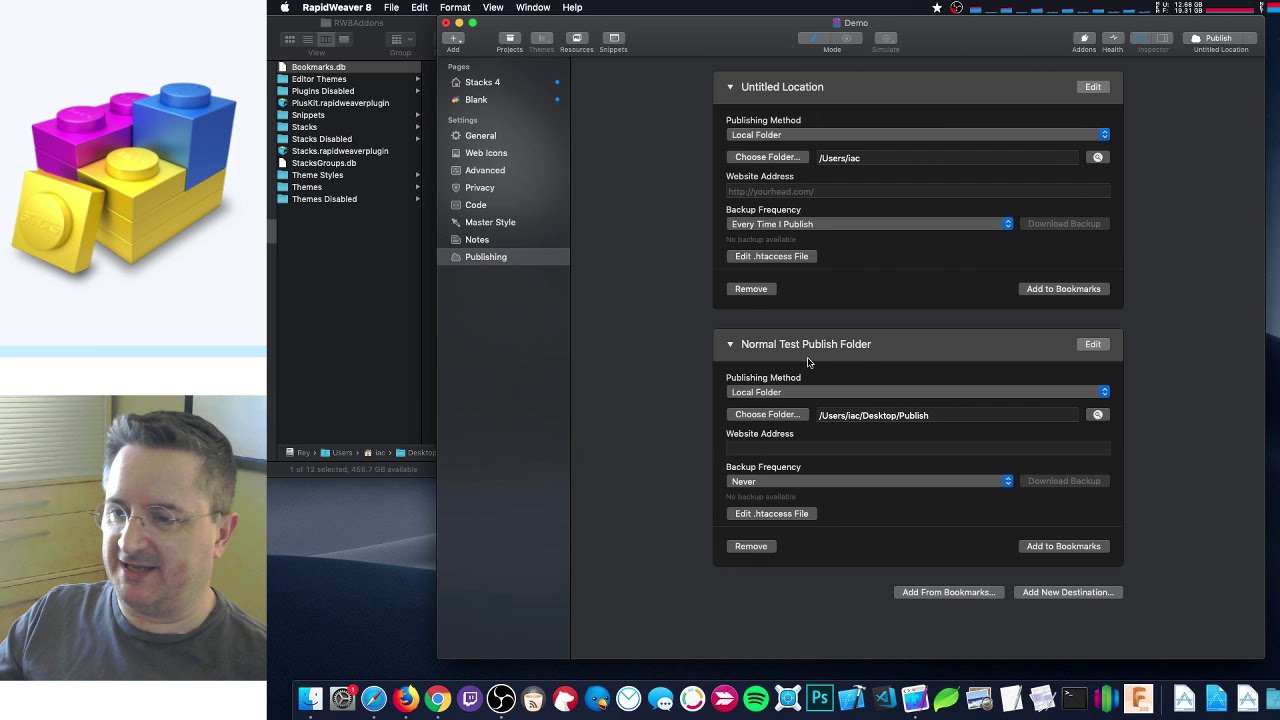Edit .htaccess File for Normal Test Publish Folder
The image size is (1280, 720).
coord(772,513)
